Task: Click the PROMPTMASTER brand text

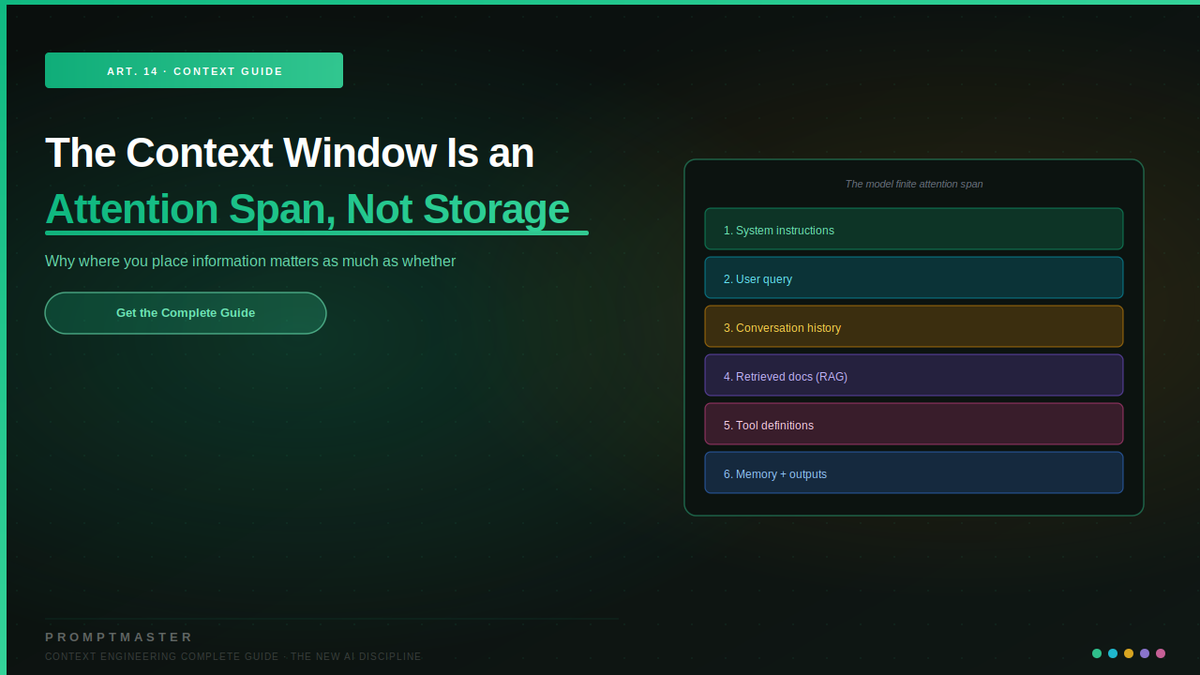Action: click(x=119, y=637)
